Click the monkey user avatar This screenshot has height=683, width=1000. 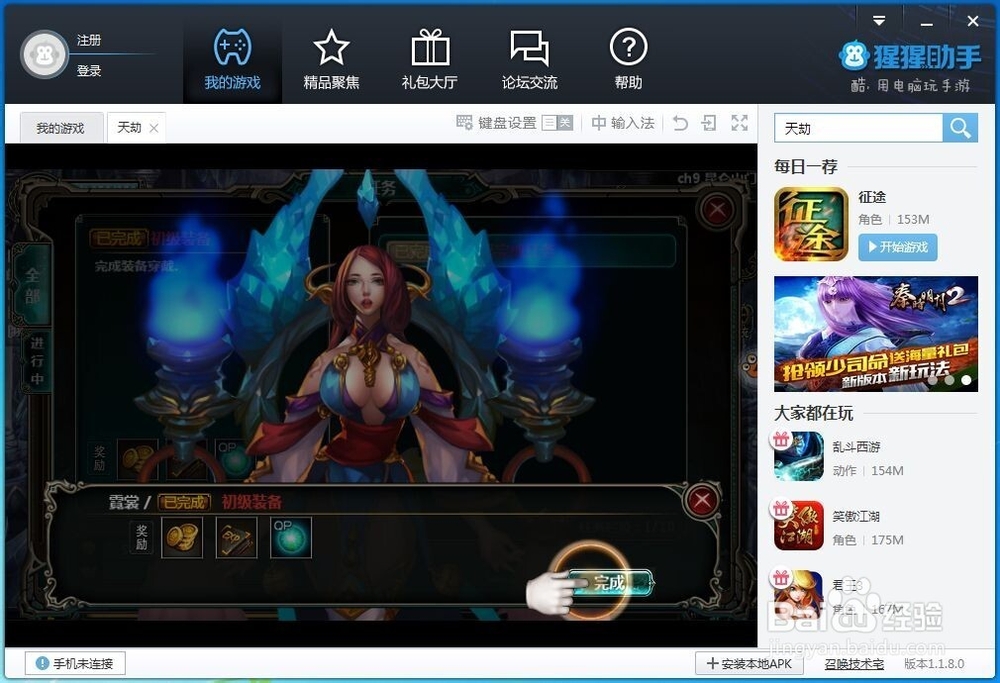pyautogui.click(x=44, y=55)
